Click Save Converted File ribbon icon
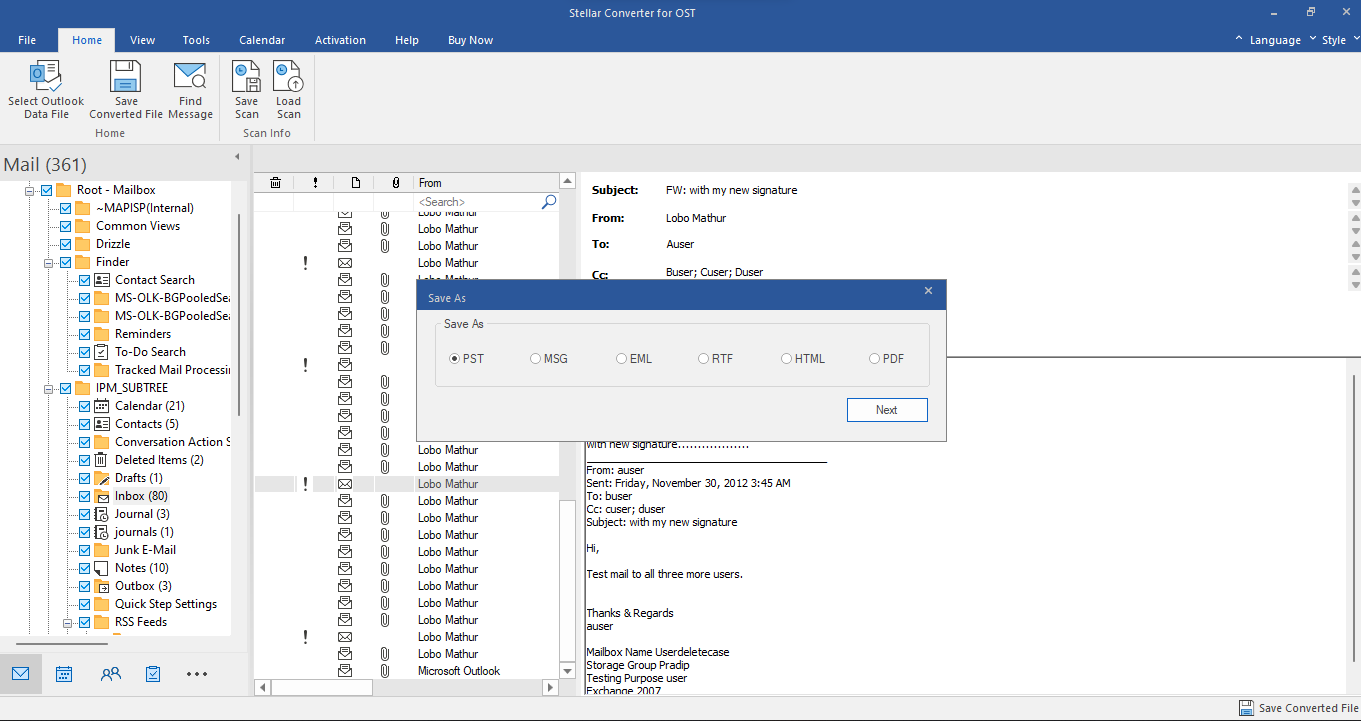1361x721 pixels. [x=126, y=77]
